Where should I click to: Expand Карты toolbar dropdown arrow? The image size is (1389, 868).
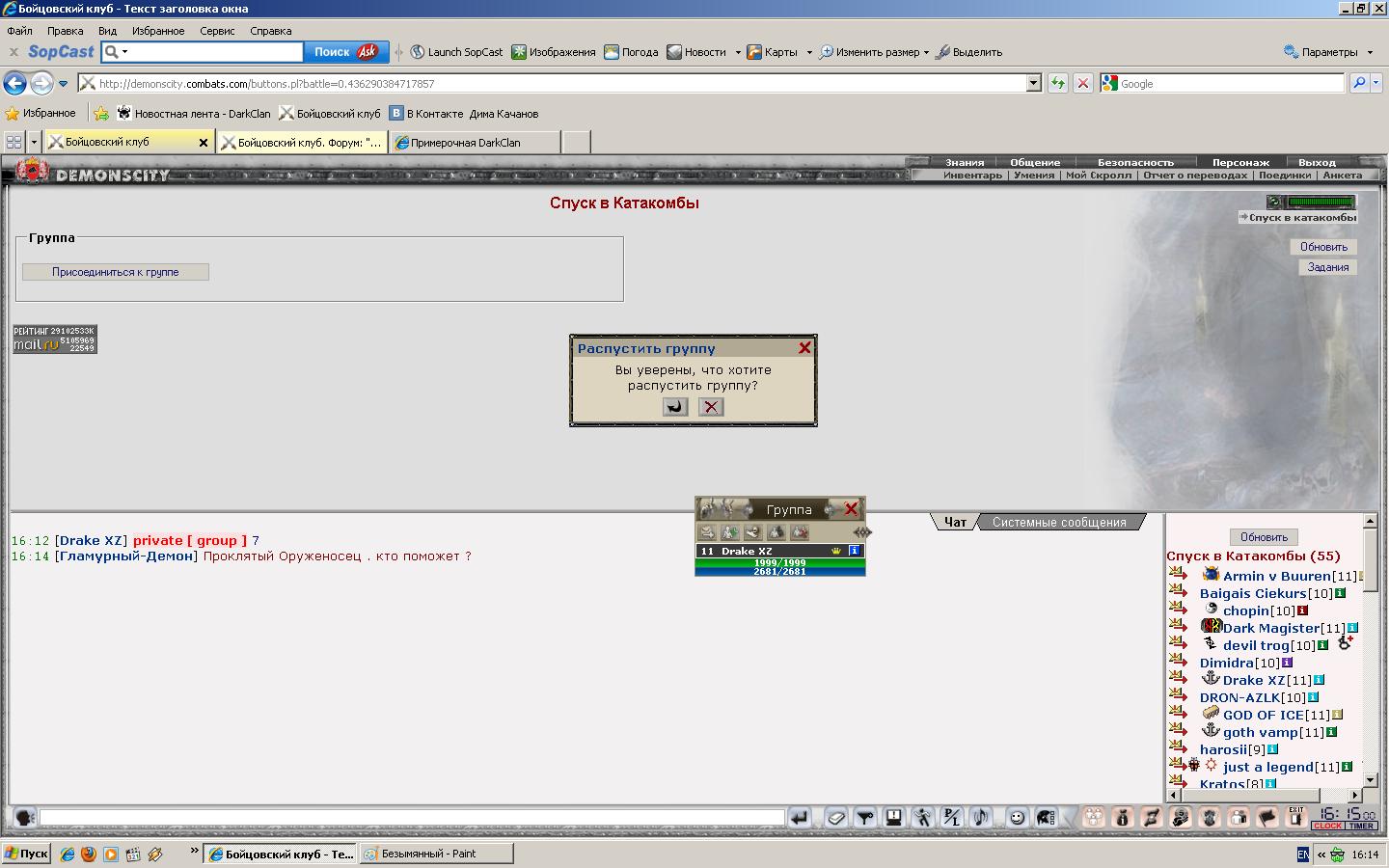pyautogui.click(x=809, y=52)
